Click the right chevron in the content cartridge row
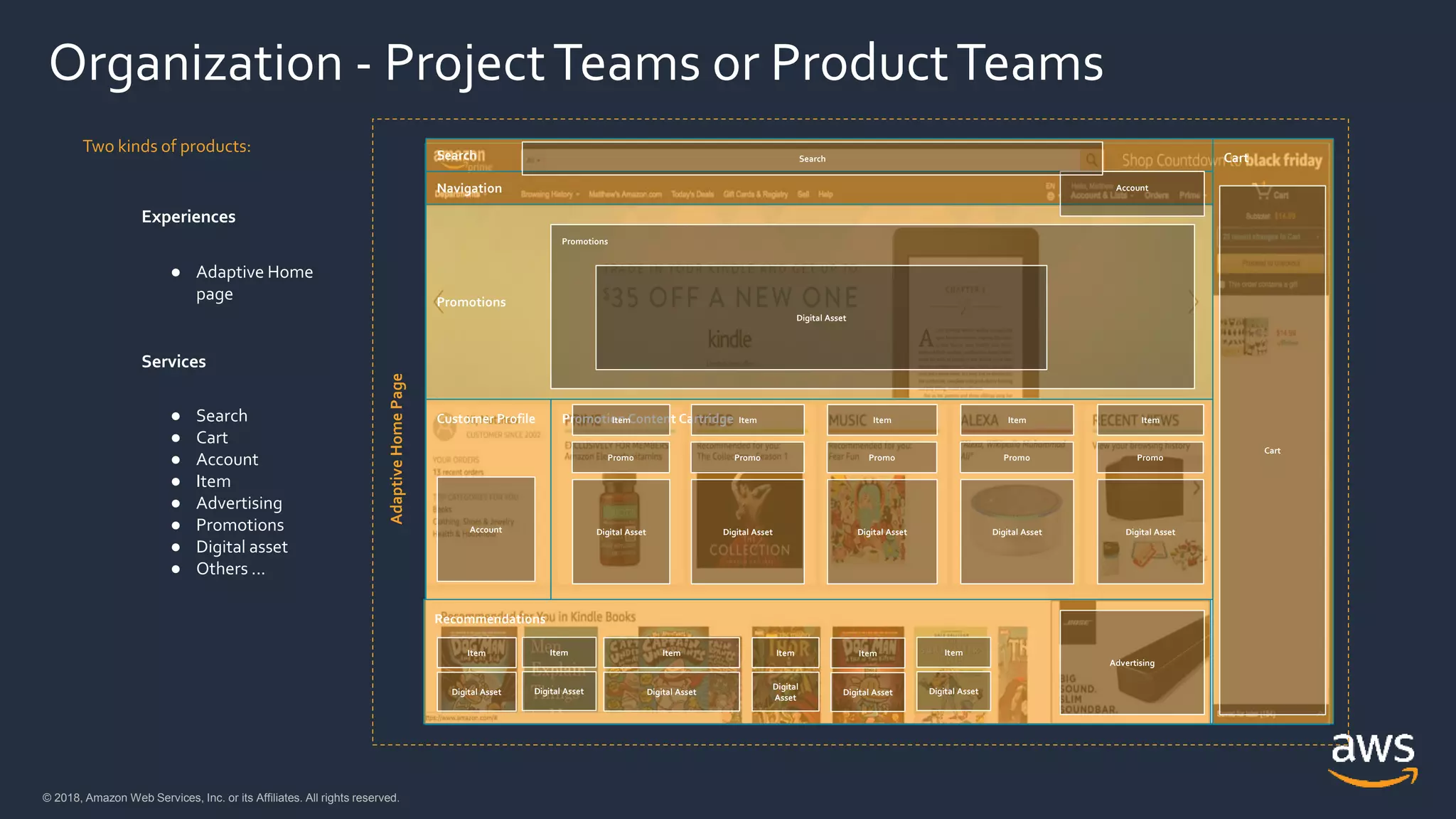The width and height of the screenshot is (1456, 819). coord(1197,488)
